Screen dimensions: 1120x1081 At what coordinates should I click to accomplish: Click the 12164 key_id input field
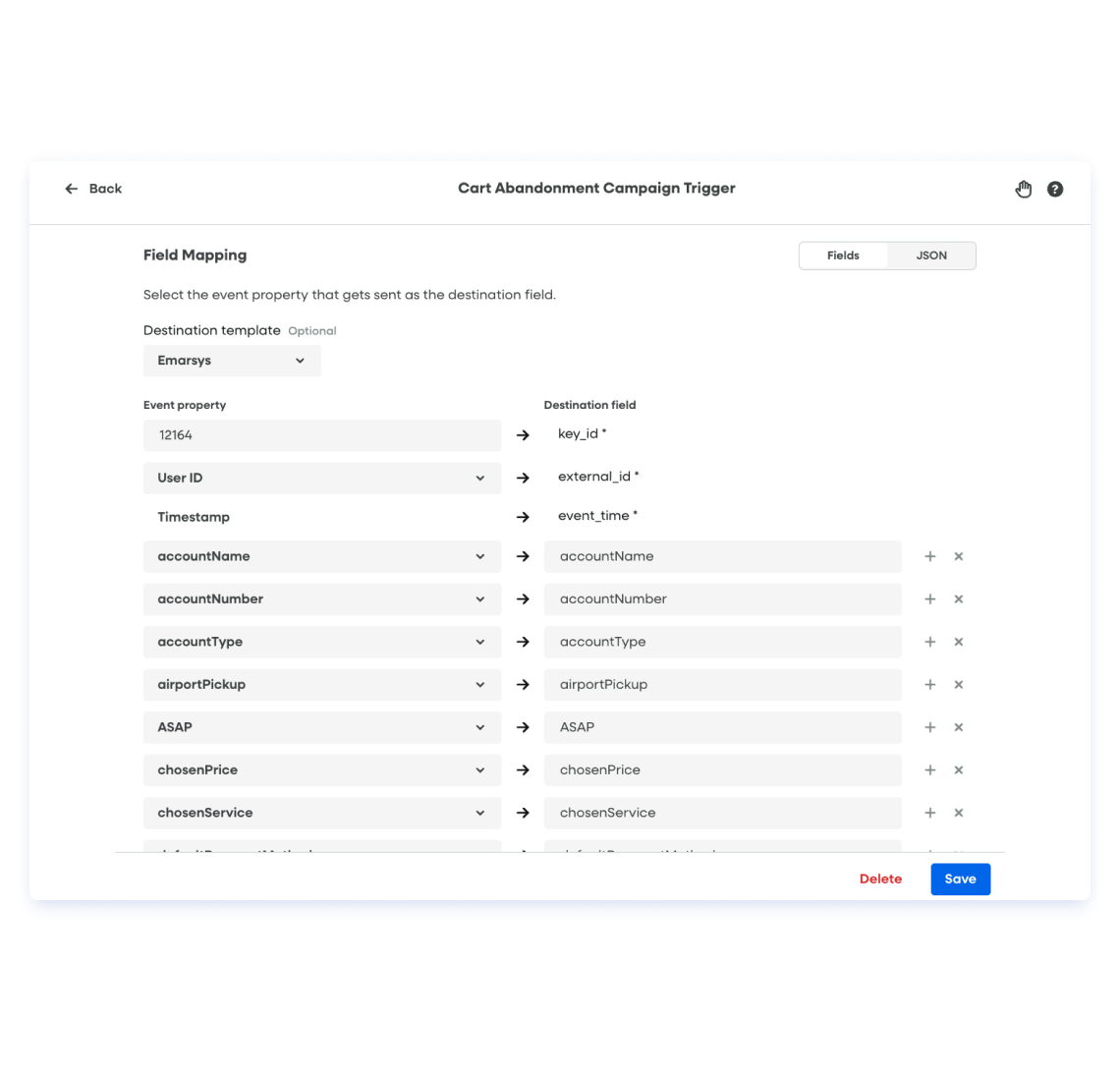click(322, 435)
